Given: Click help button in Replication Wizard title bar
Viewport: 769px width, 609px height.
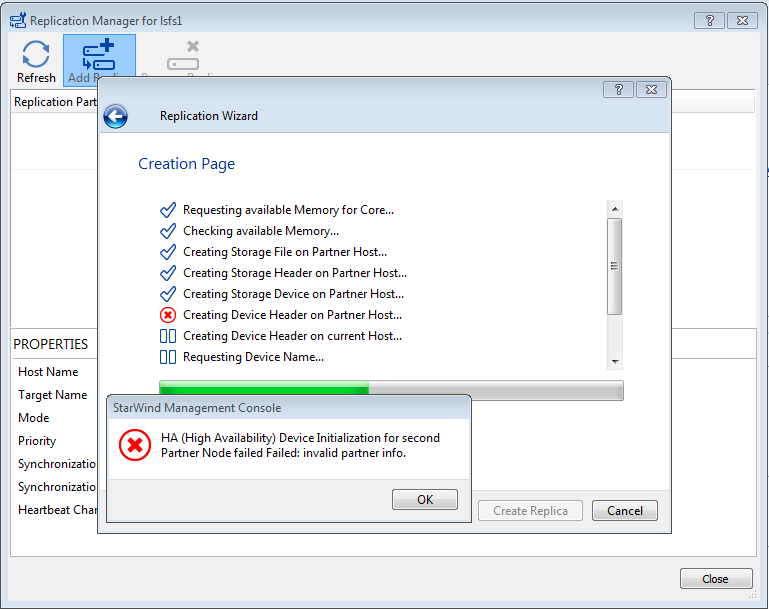Looking at the screenshot, I should pos(618,90).
